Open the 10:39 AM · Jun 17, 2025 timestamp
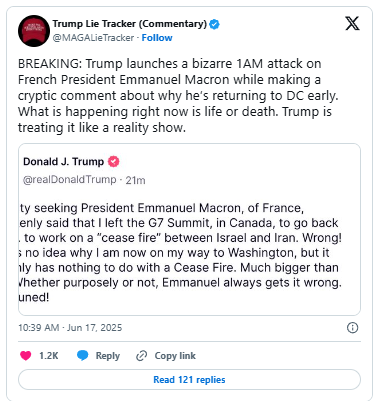The height and width of the screenshot is (412, 379). [70, 328]
